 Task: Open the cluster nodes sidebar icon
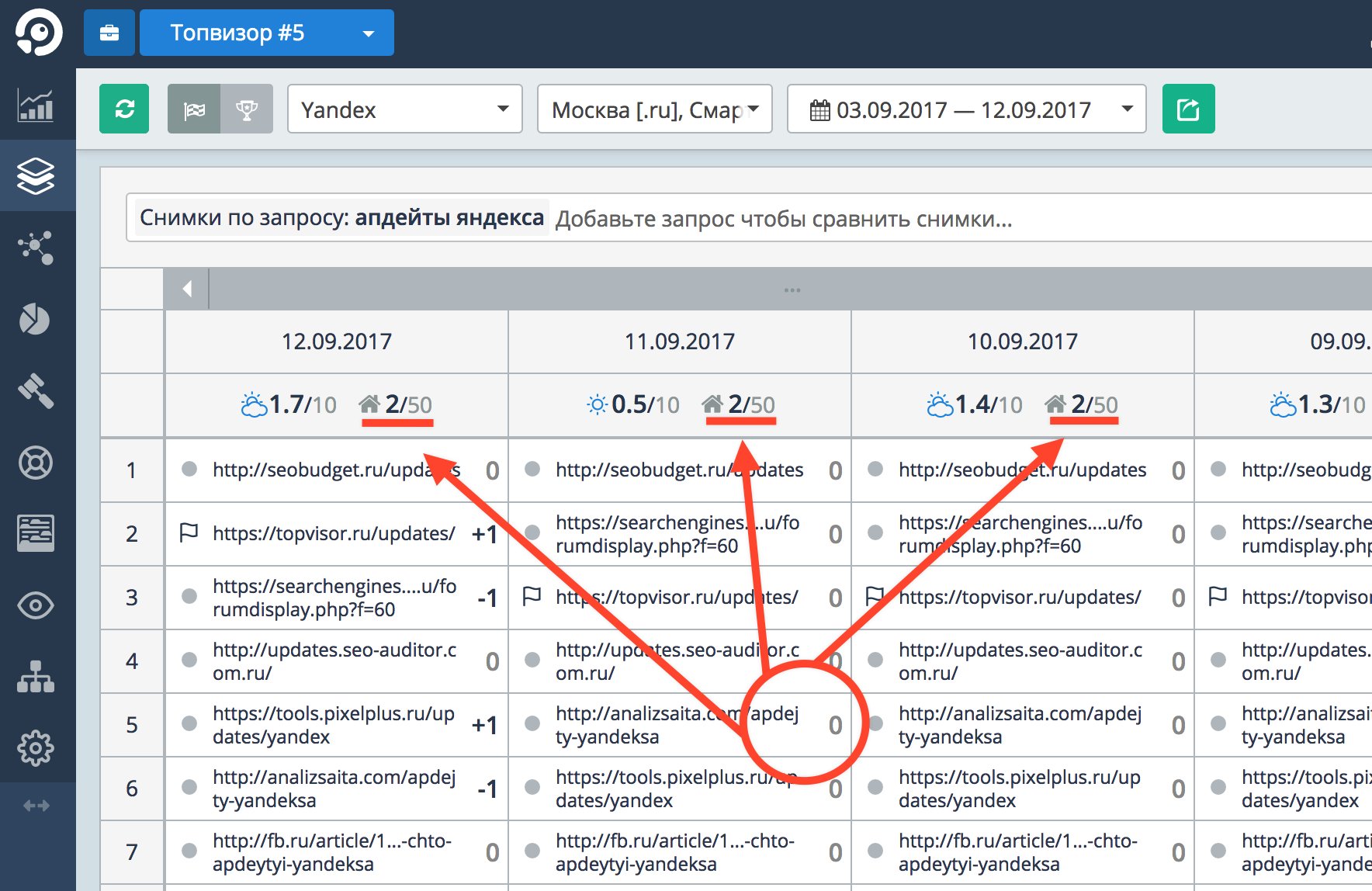pyautogui.click(x=36, y=248)
